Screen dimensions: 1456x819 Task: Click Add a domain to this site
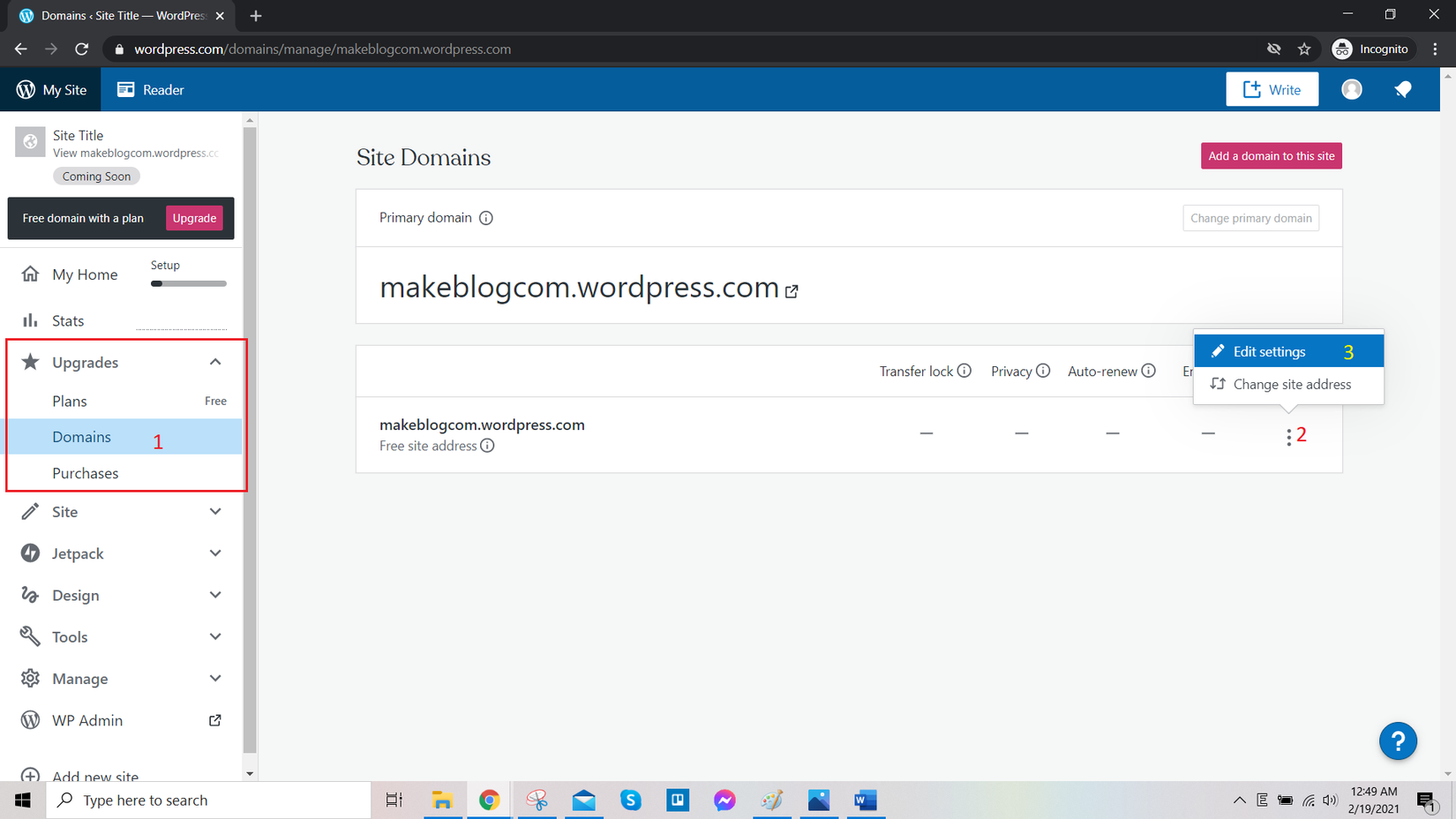click(x=1271, y=156)
